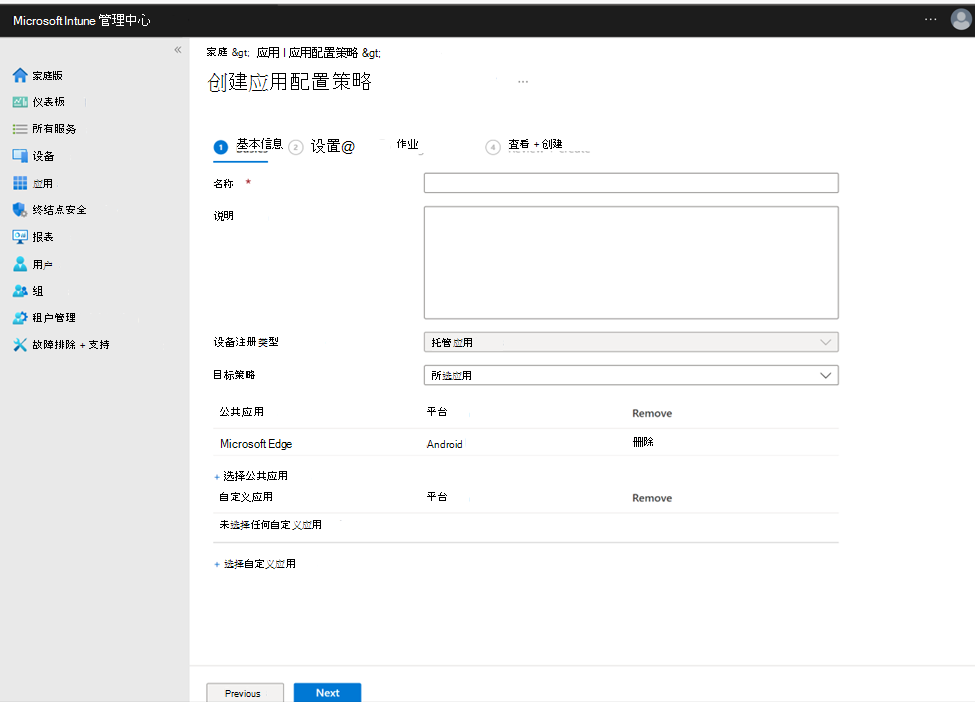Select the 设备 devices icon

[x=20, y=156]
